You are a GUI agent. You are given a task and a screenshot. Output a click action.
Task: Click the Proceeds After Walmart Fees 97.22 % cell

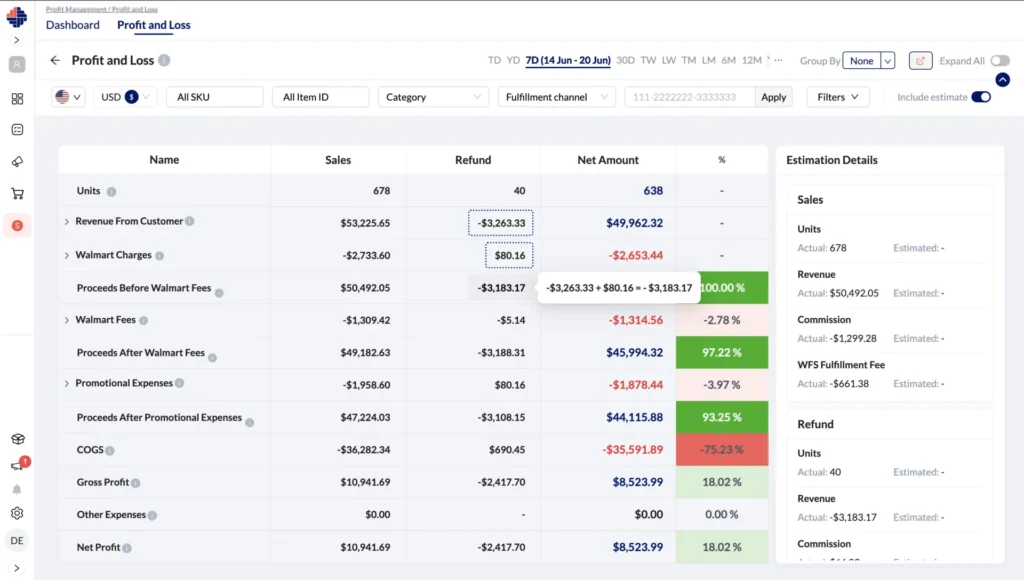[722, 352]
